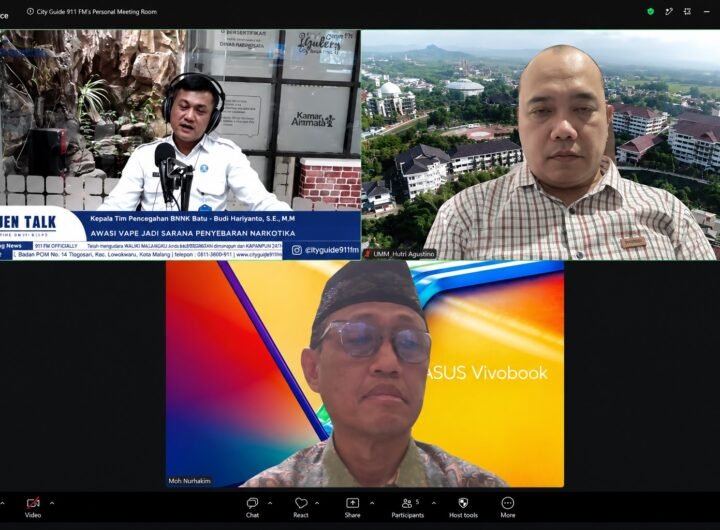Open the Participants list
This screenshot has width=720, height=530.
coord(407,507)
